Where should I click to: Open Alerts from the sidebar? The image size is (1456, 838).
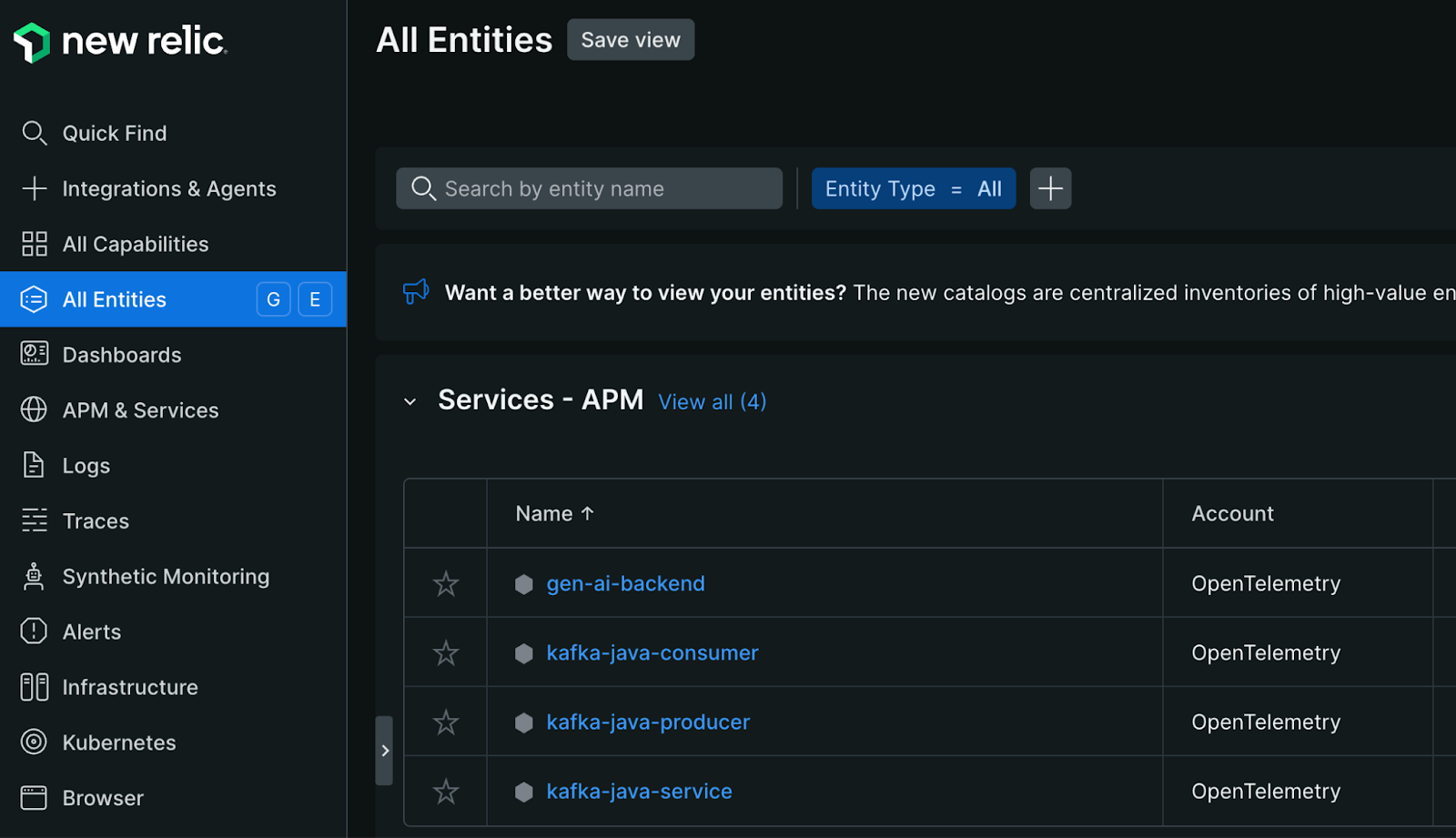click(92, 632)
